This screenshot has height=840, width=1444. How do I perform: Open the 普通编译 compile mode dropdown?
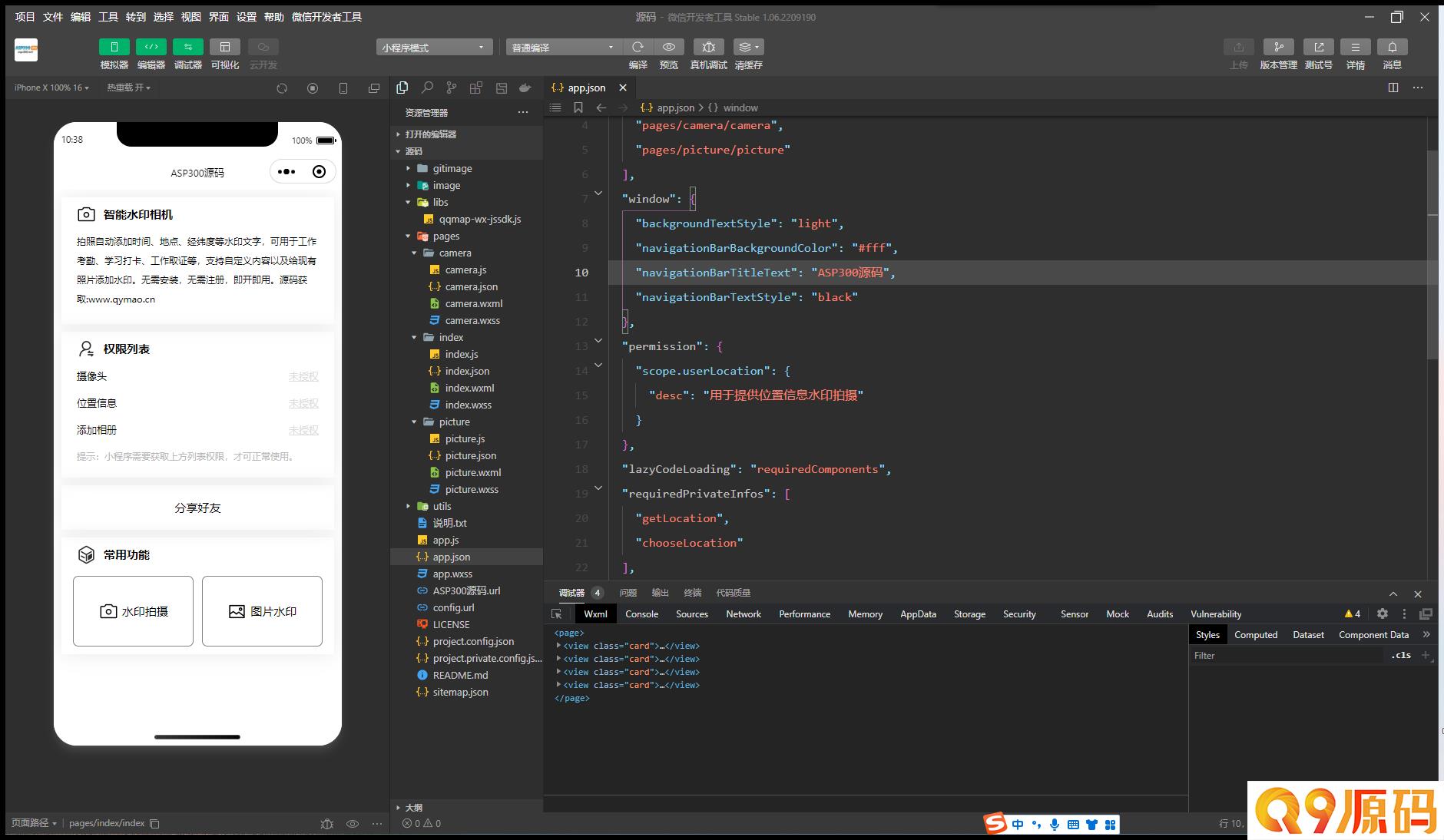coord(564,48)
